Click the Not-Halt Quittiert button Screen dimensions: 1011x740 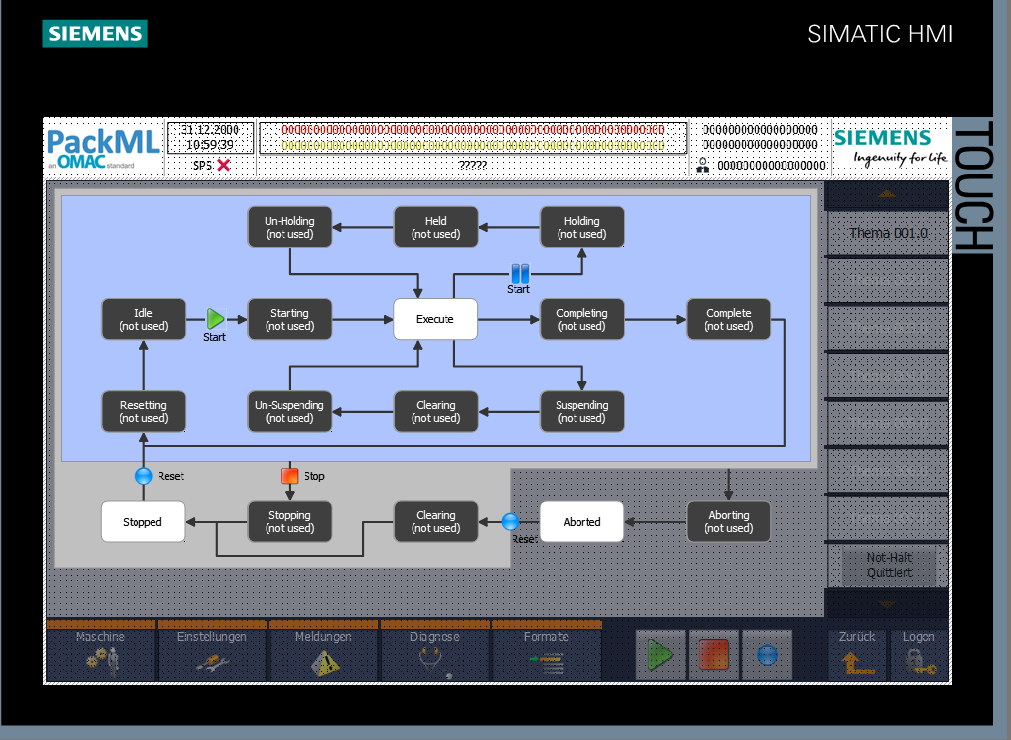coord(888,567)
